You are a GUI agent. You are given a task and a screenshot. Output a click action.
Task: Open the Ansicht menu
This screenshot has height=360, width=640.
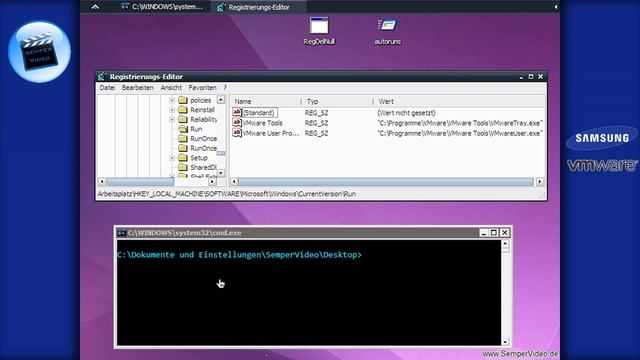pos(171,88)
